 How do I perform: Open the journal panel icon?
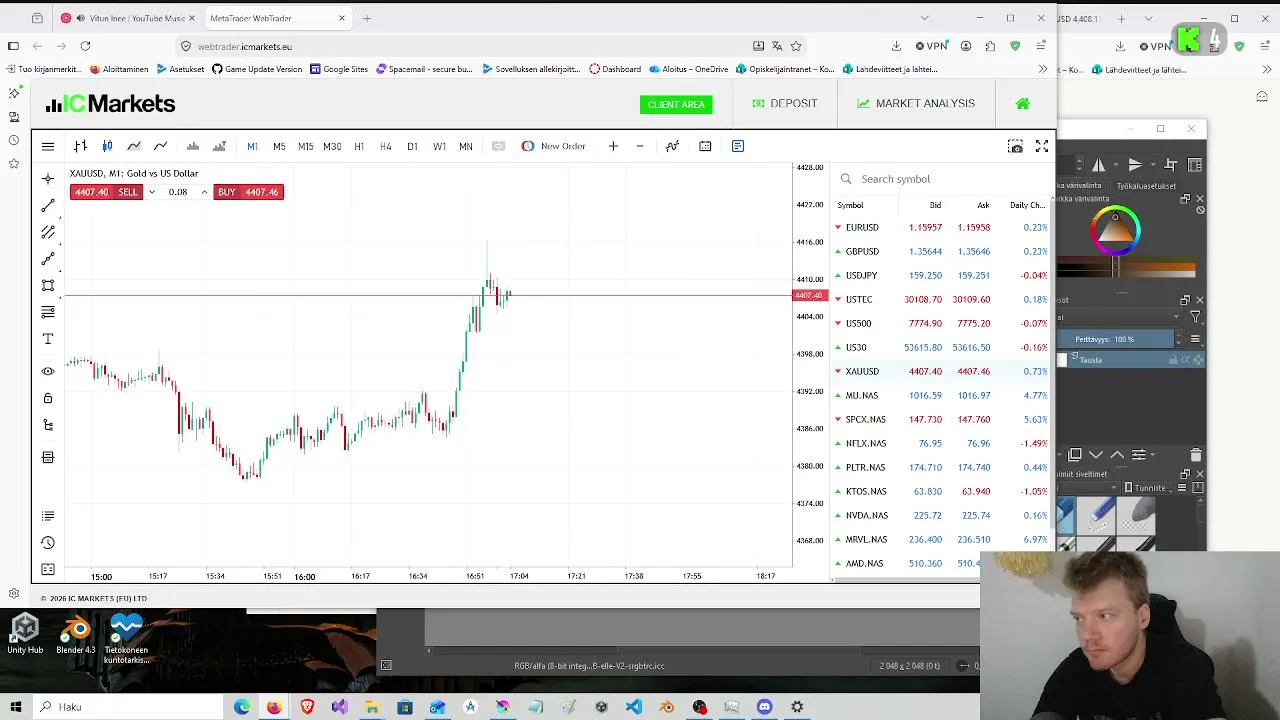click(48, 570)
